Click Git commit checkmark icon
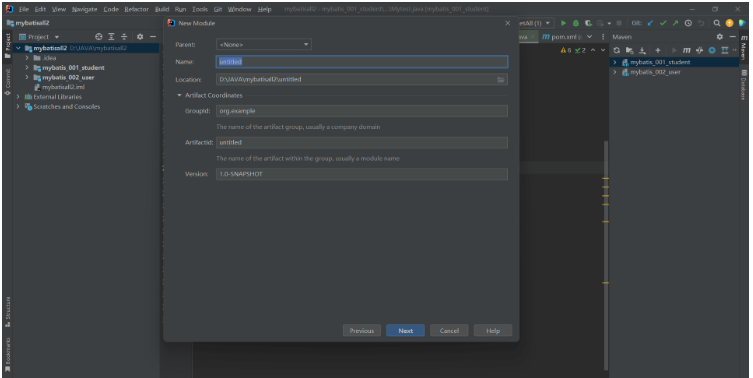 point(663,23)
